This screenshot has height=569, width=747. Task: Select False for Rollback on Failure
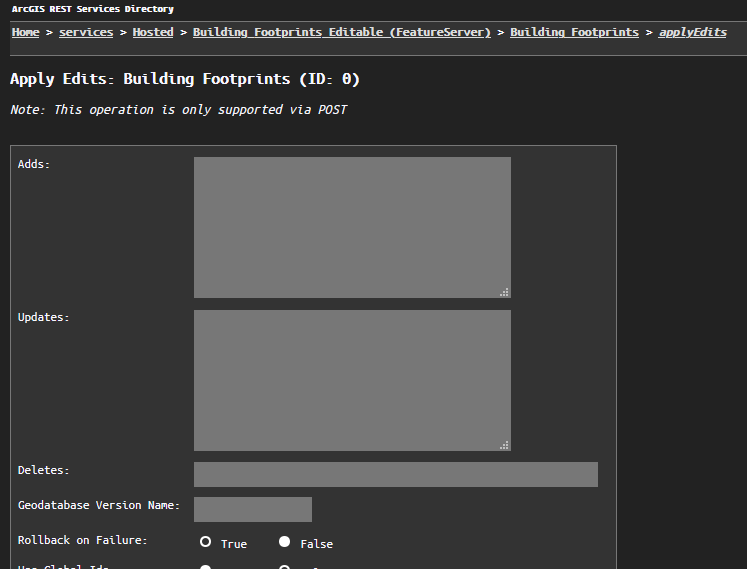pos(284,542)
